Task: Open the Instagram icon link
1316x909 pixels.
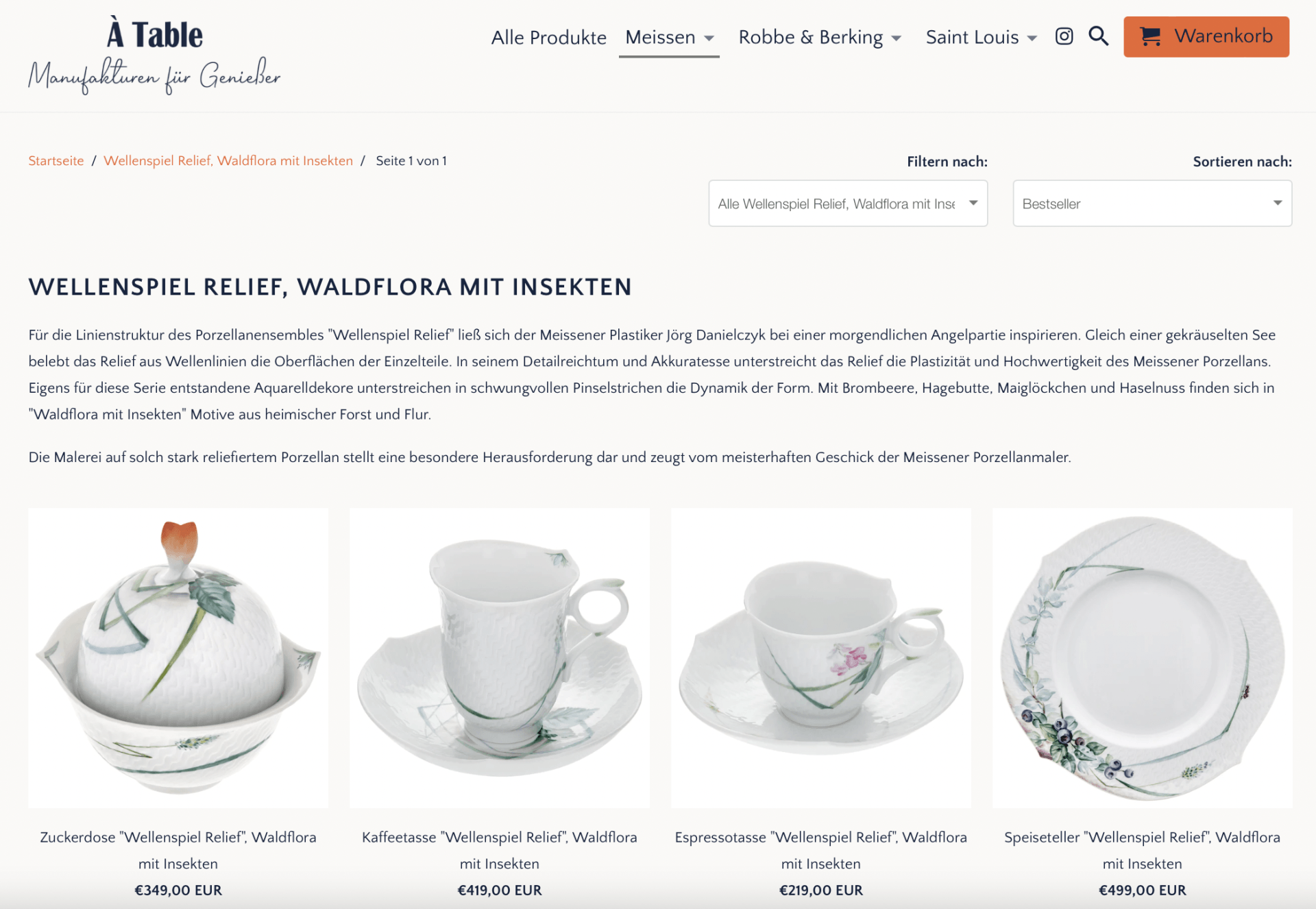Action: [x=1064, y=36]
